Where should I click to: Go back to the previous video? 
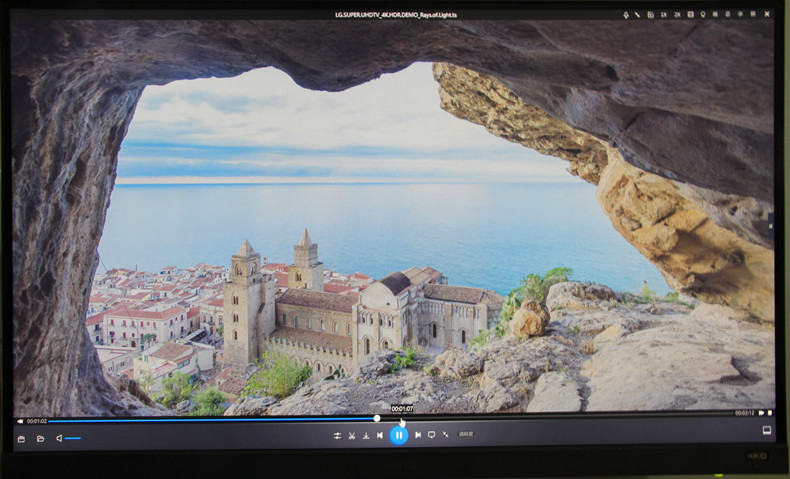pos(380,435)
